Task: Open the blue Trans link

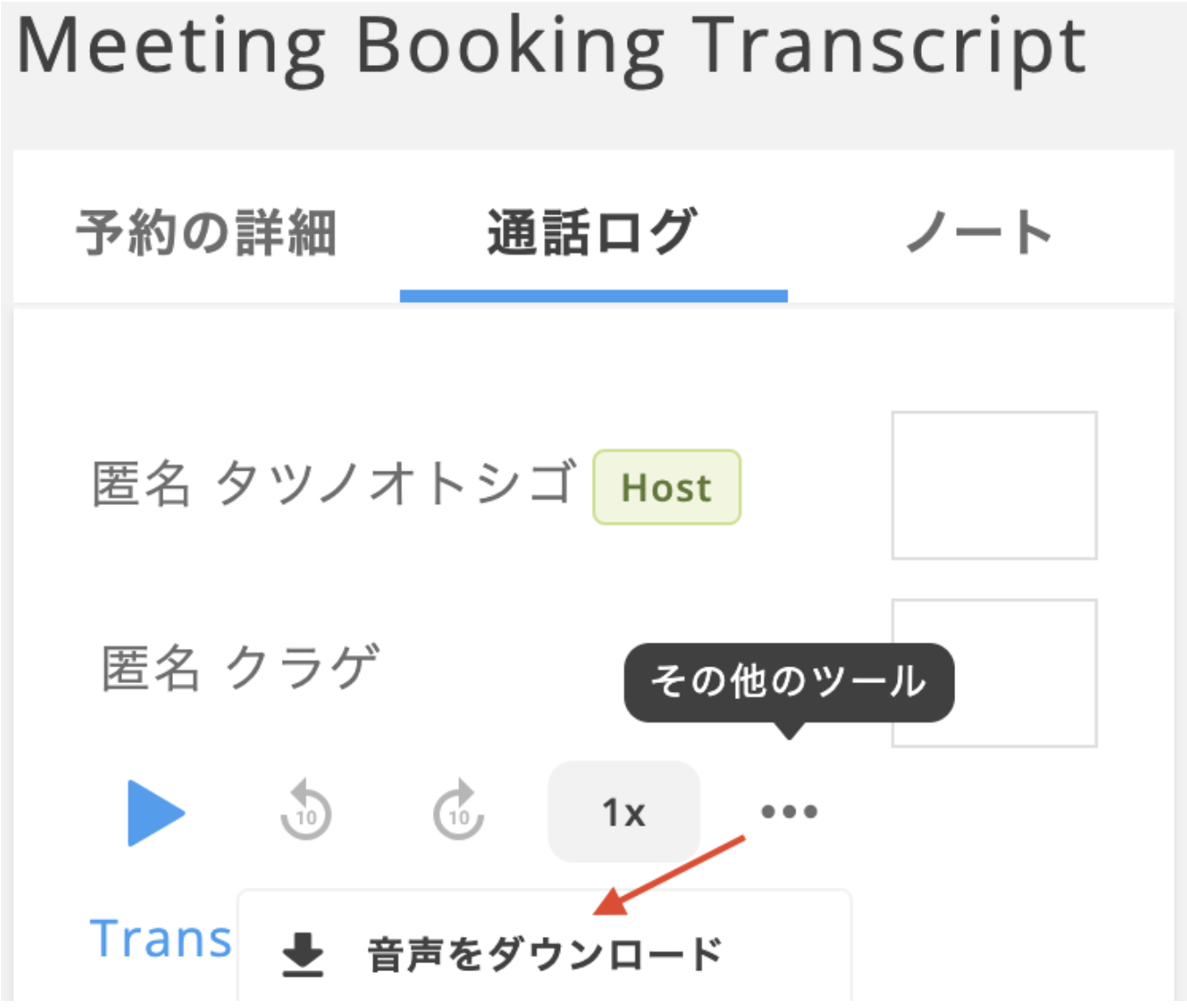Action: [x=161, y=939]
